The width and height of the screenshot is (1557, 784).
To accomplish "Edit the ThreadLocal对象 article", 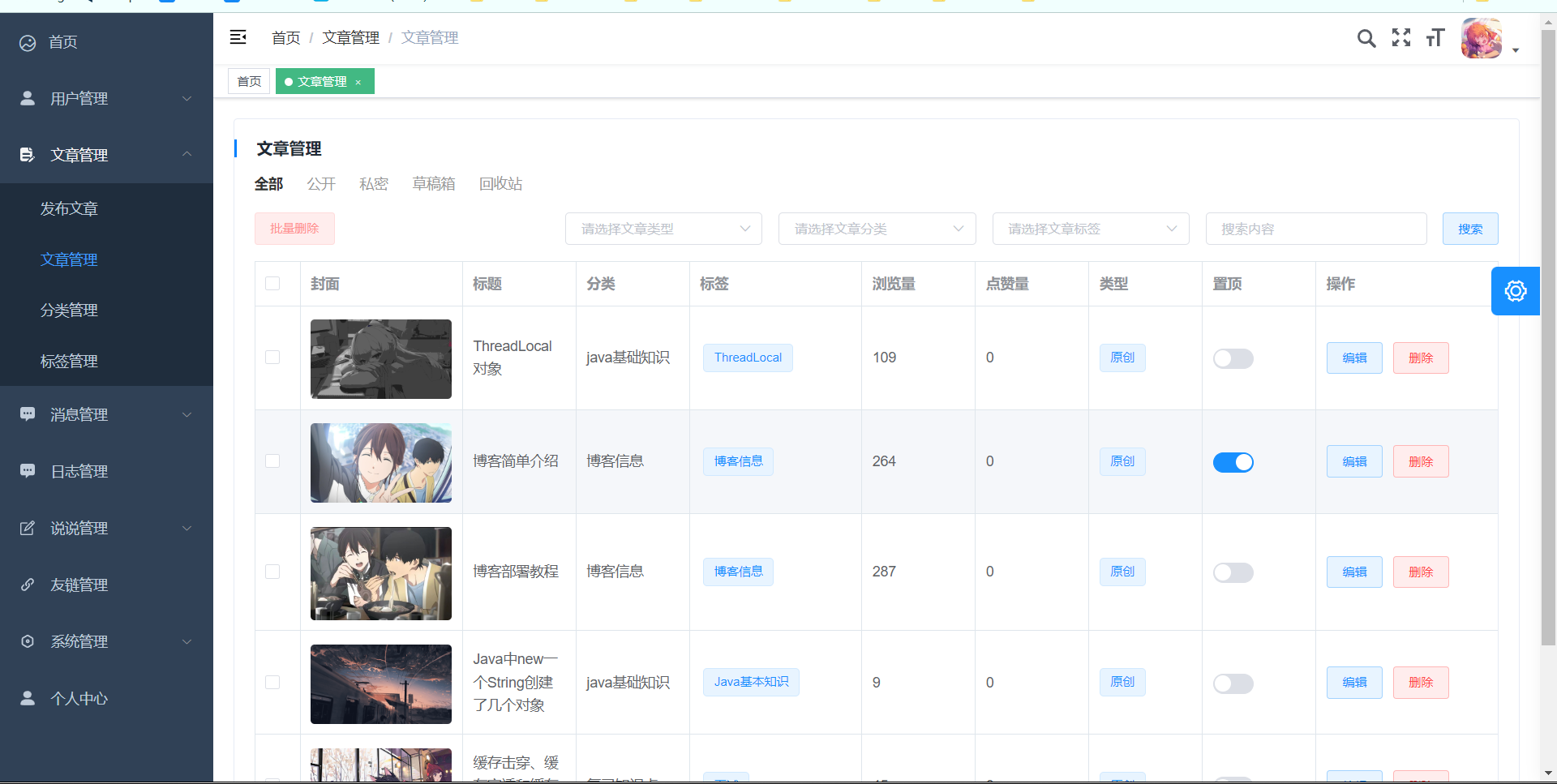I will 1354,358.
